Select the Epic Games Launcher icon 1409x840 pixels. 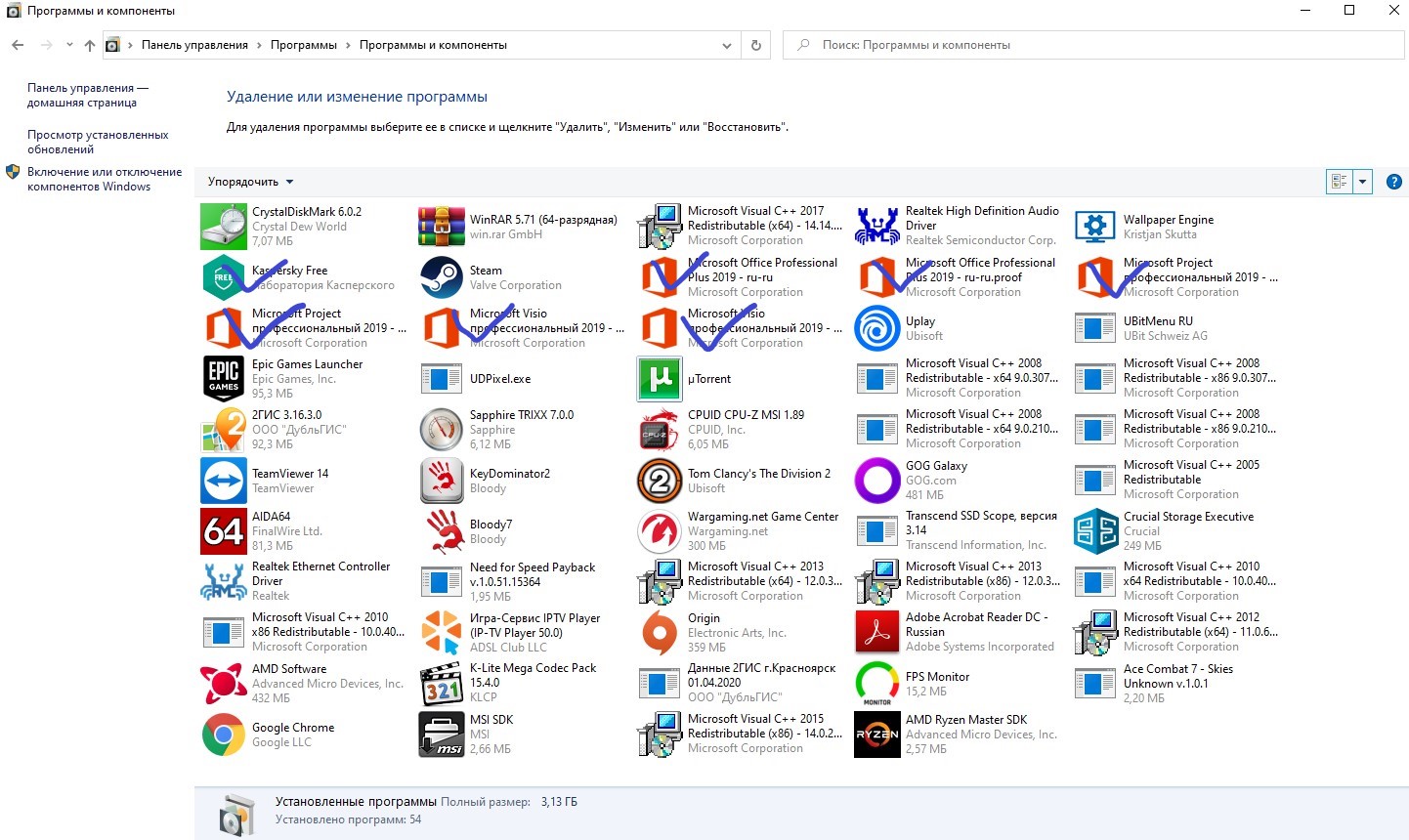224,379
